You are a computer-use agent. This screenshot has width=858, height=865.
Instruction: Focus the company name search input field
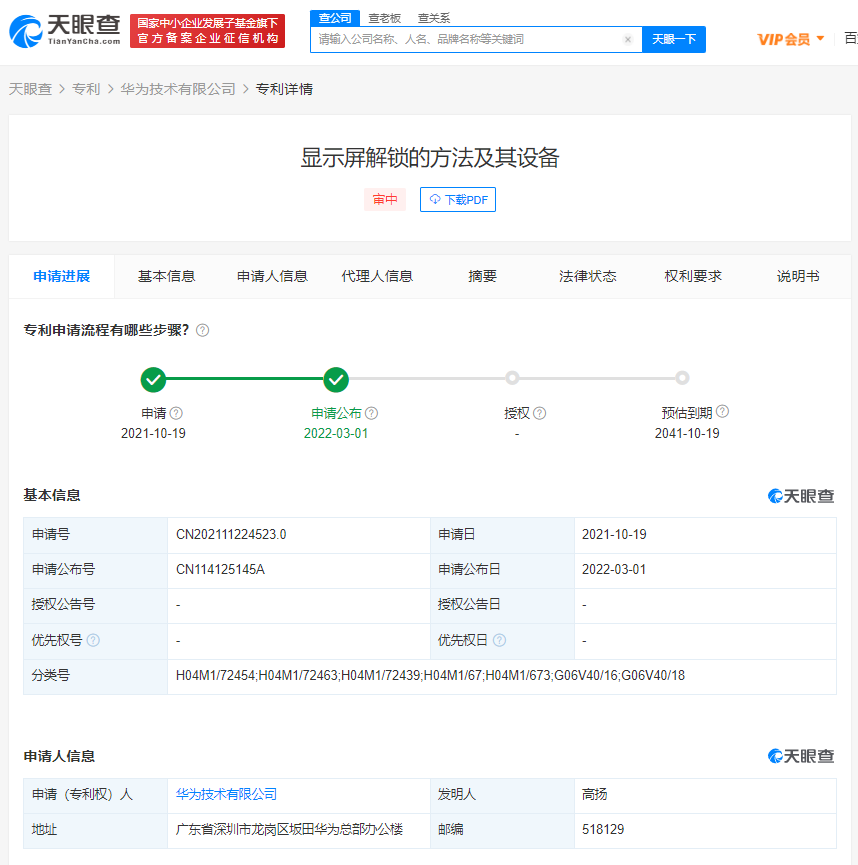[465, 39]
